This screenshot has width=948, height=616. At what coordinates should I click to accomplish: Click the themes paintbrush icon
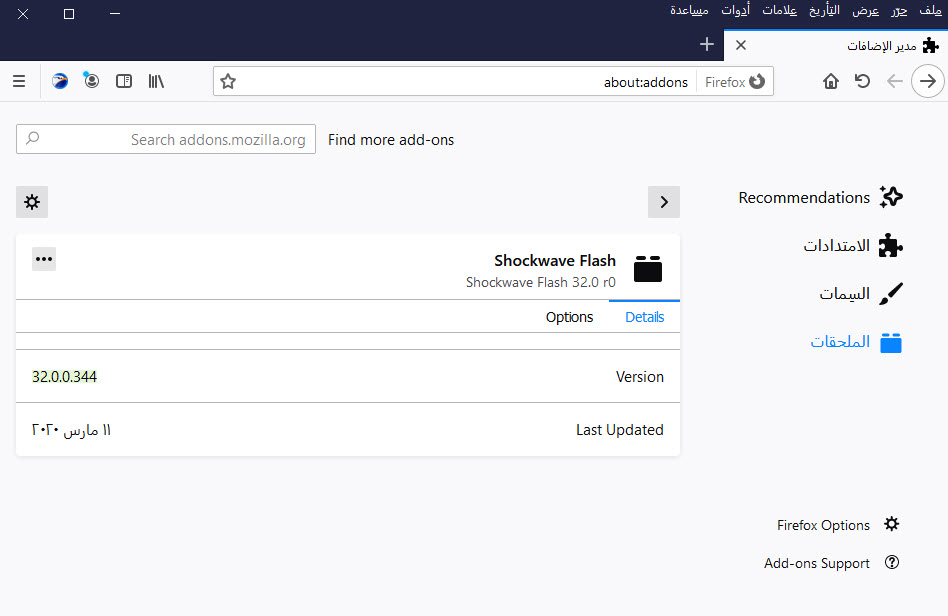point(891,294)
